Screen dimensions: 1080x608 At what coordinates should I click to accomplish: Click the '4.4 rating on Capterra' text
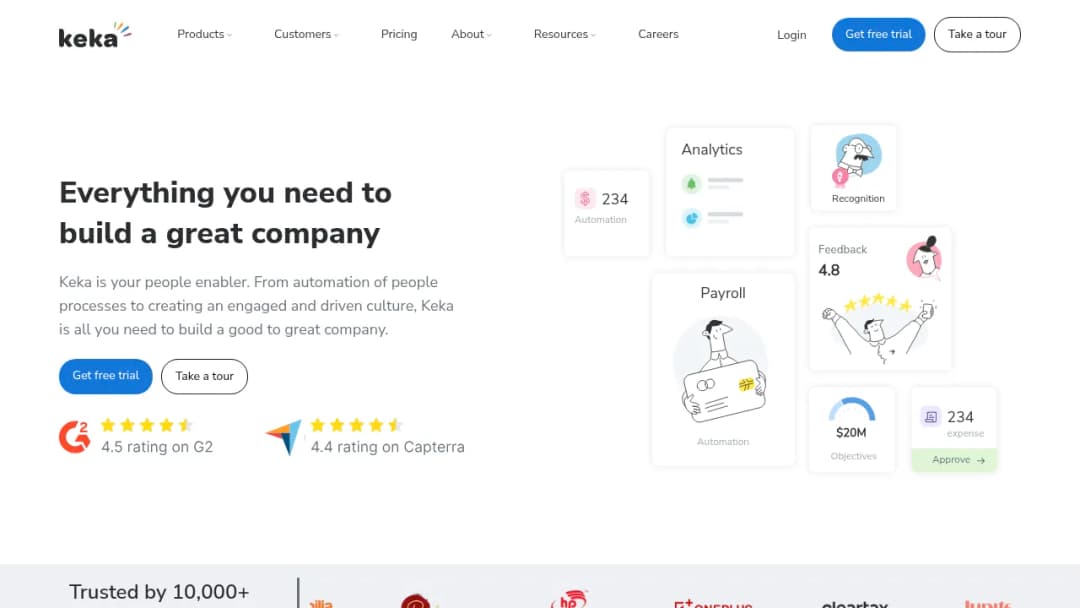coord(387,447)
